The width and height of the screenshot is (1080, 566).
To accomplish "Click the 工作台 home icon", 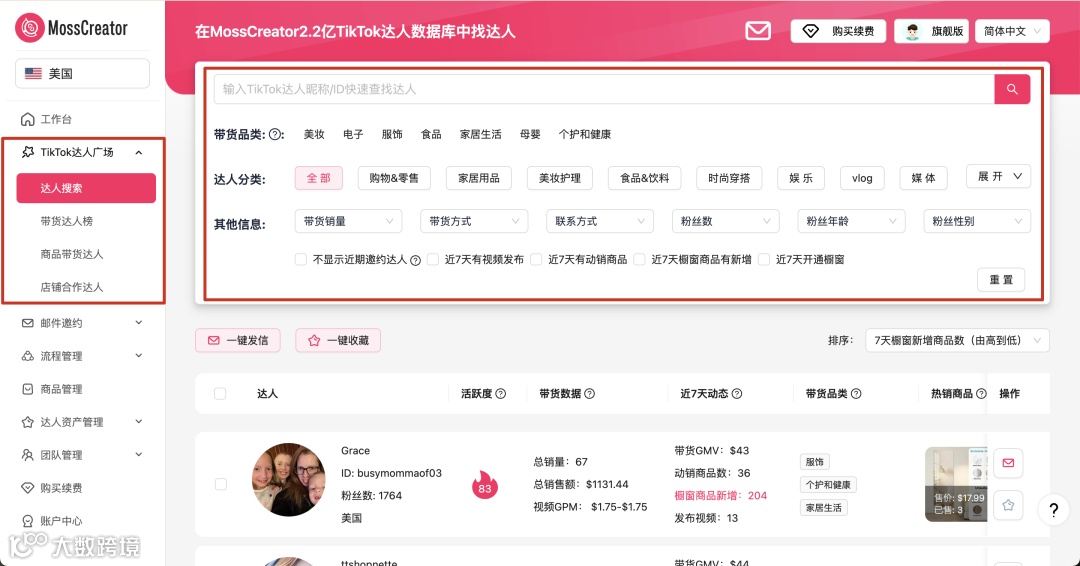I will pyautogui.click(x=28, y=119).
